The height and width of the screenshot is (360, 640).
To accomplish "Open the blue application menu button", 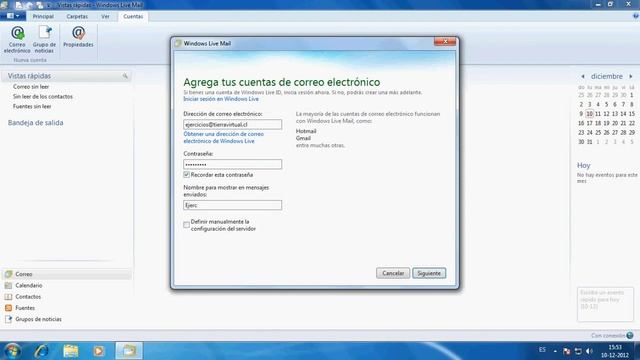I will (x=13, y=16).
